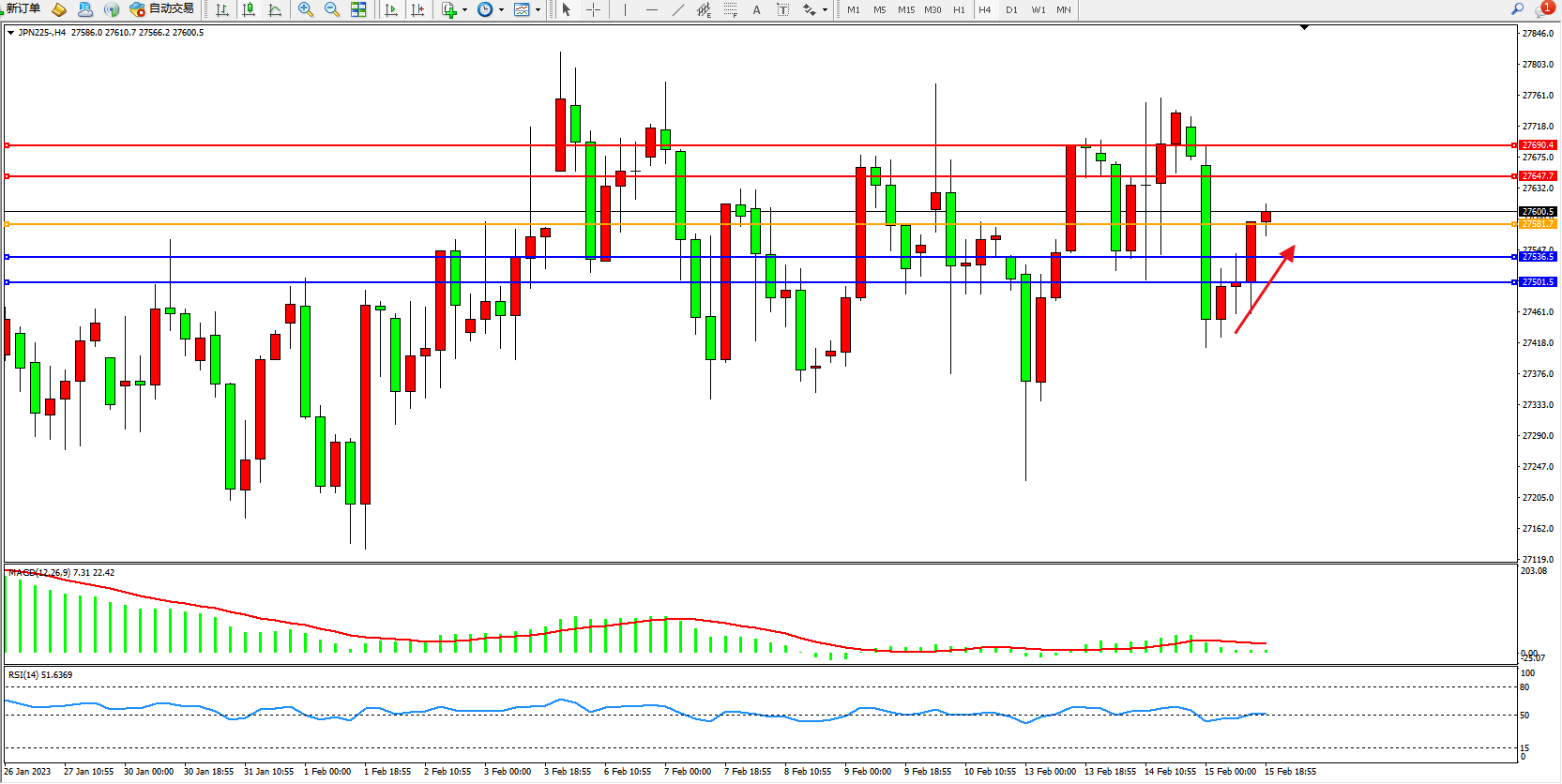Image resolution: width=1562 pixels, height=784 pixels.
Task: Select the M15 timeframe button
Action: [x=905, y=9]
